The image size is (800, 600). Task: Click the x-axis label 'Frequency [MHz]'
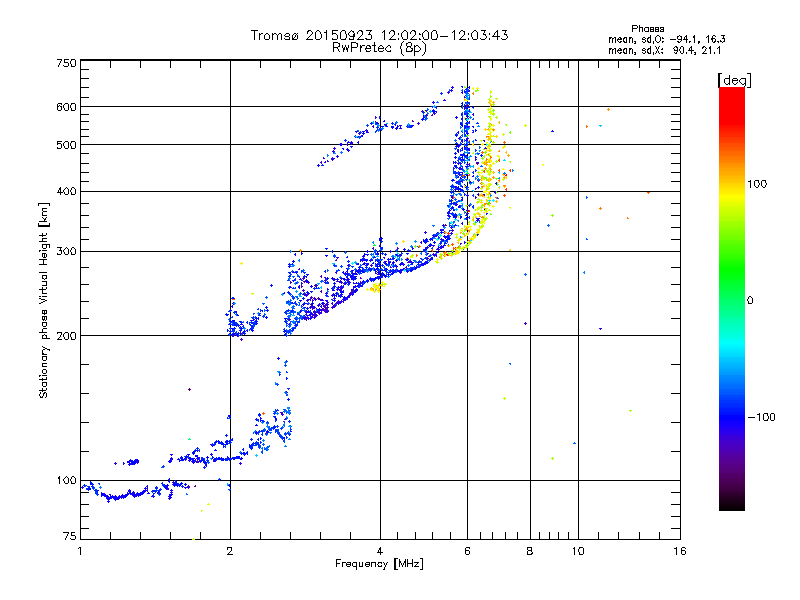click(379, 564)
